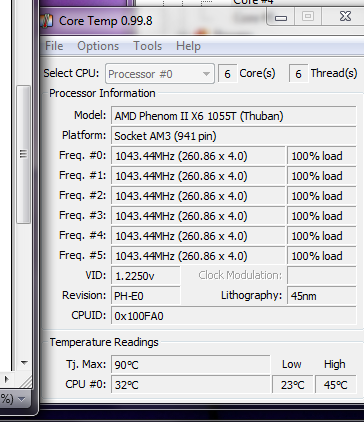The width and height of the screenshot is (364, 422).
Task: Click the CPU #0 current temperature 32°C
Action: coord(190,385)
